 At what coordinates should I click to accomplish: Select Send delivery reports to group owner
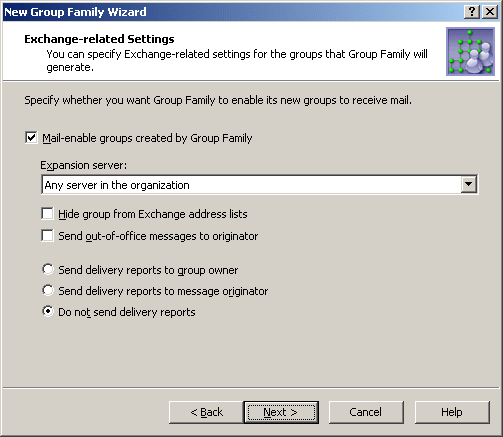coord(48,269)
